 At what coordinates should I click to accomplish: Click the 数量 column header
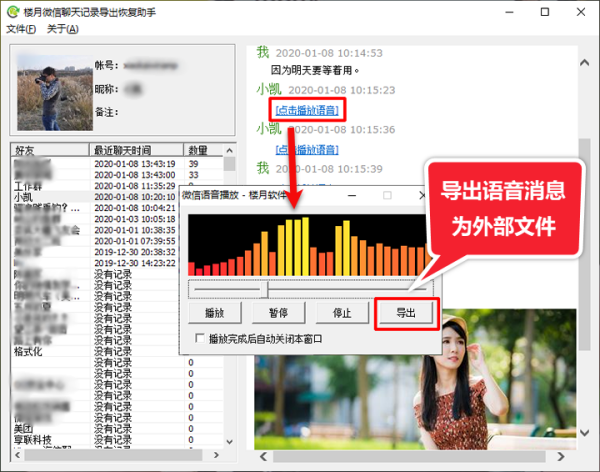(200, 149)
